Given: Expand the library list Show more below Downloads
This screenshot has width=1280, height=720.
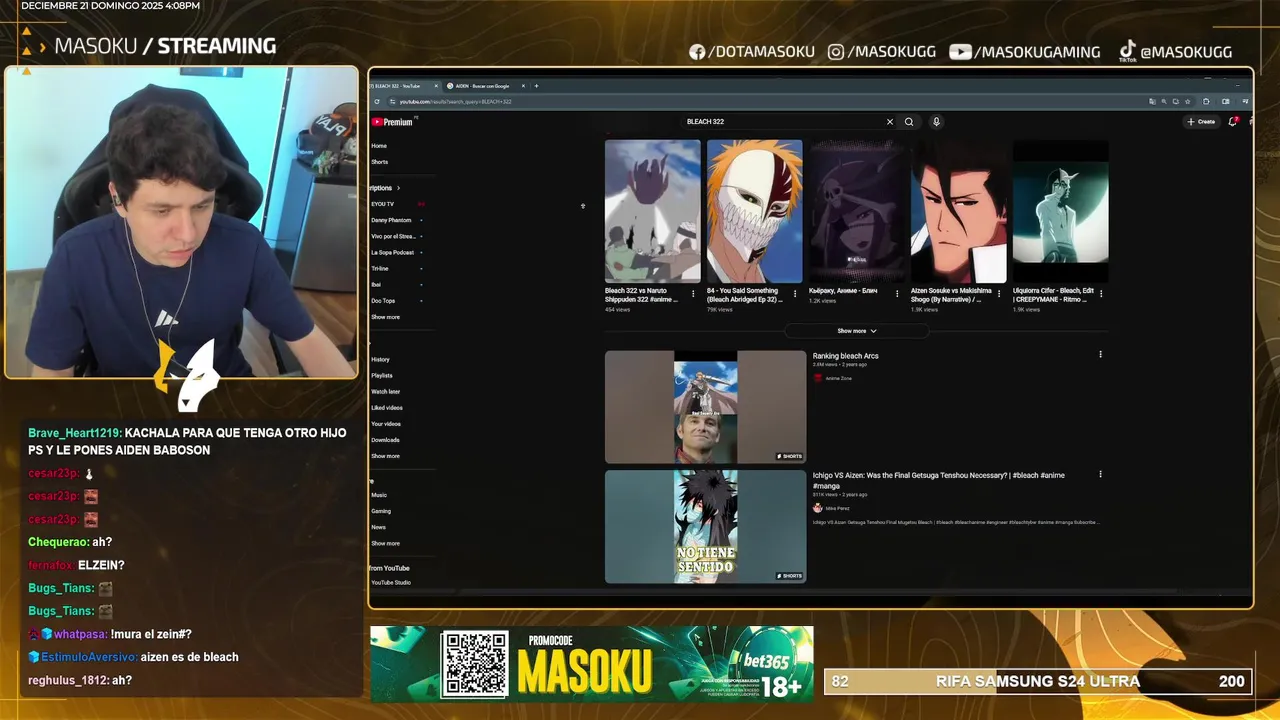Looking at the screenshot, I should tap(385, 456).
